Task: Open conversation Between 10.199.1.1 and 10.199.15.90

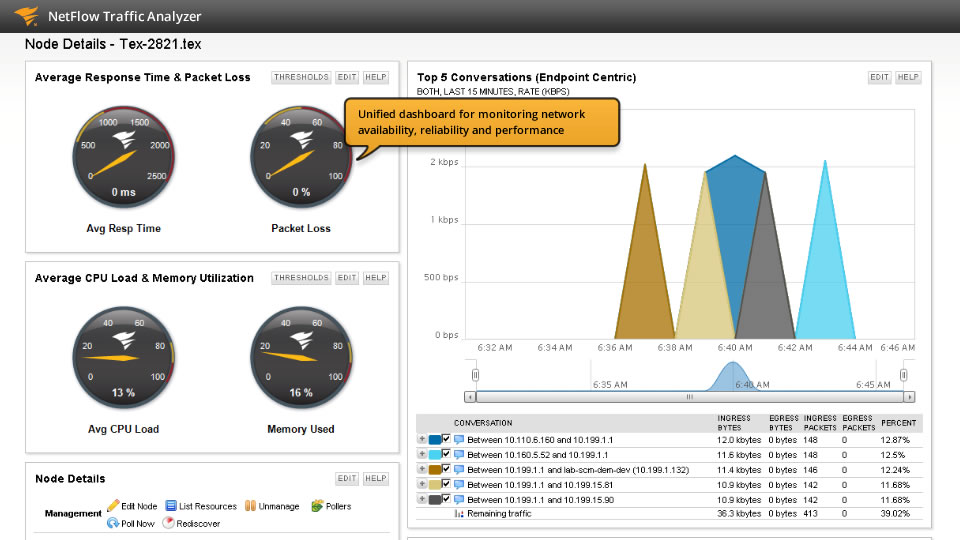Action: pos(541,500)
